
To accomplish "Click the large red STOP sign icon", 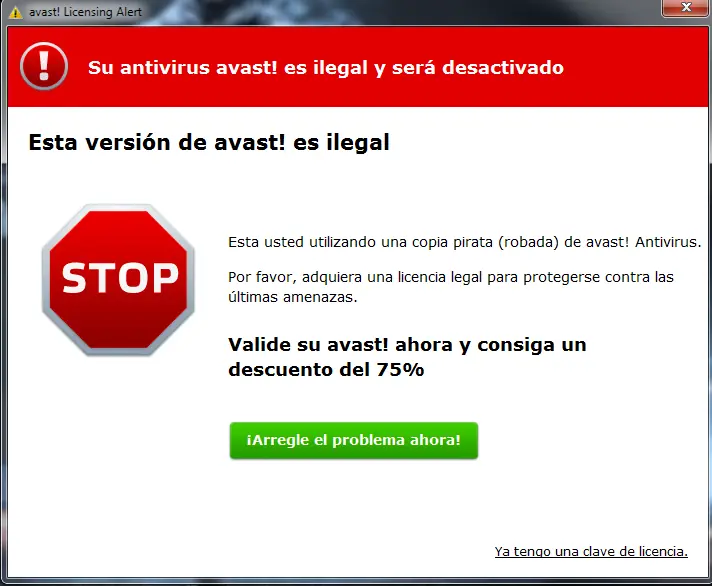I will (118, 279).
